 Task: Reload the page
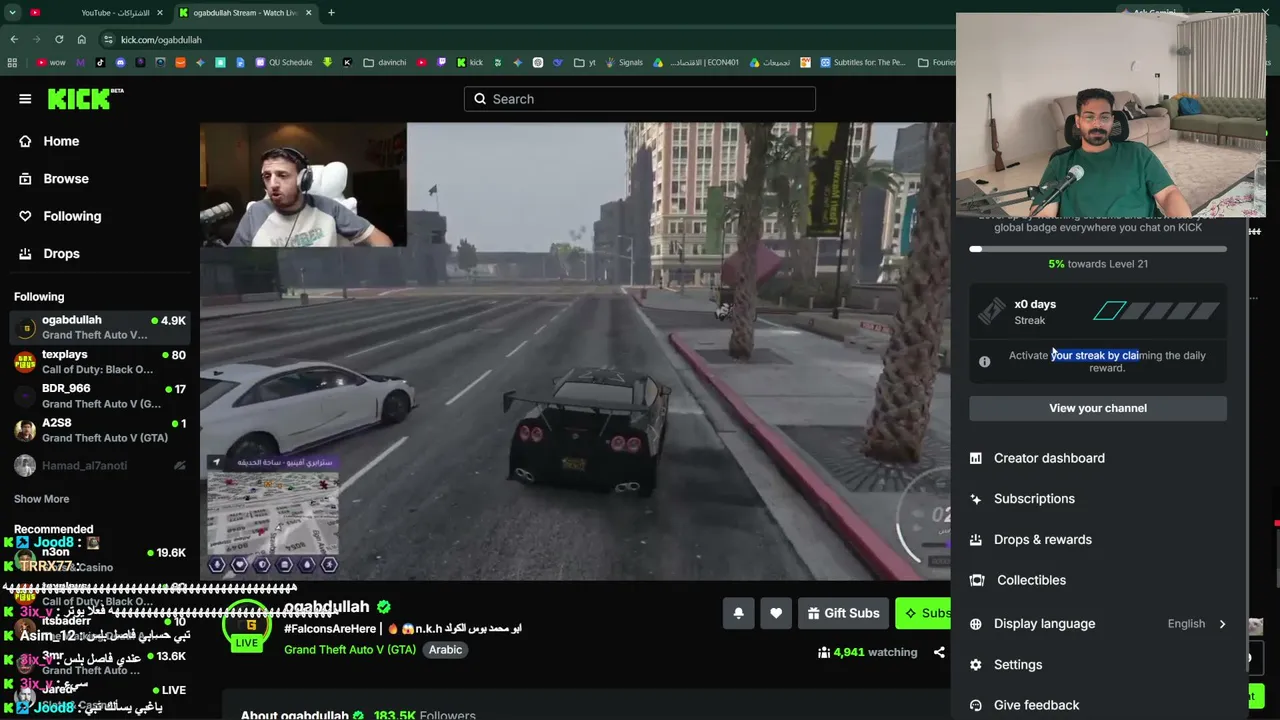tap(59, 39)
